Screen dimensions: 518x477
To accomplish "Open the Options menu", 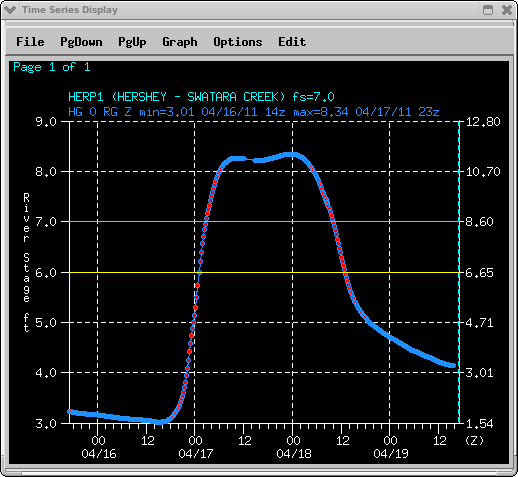I will coord(238,42).
